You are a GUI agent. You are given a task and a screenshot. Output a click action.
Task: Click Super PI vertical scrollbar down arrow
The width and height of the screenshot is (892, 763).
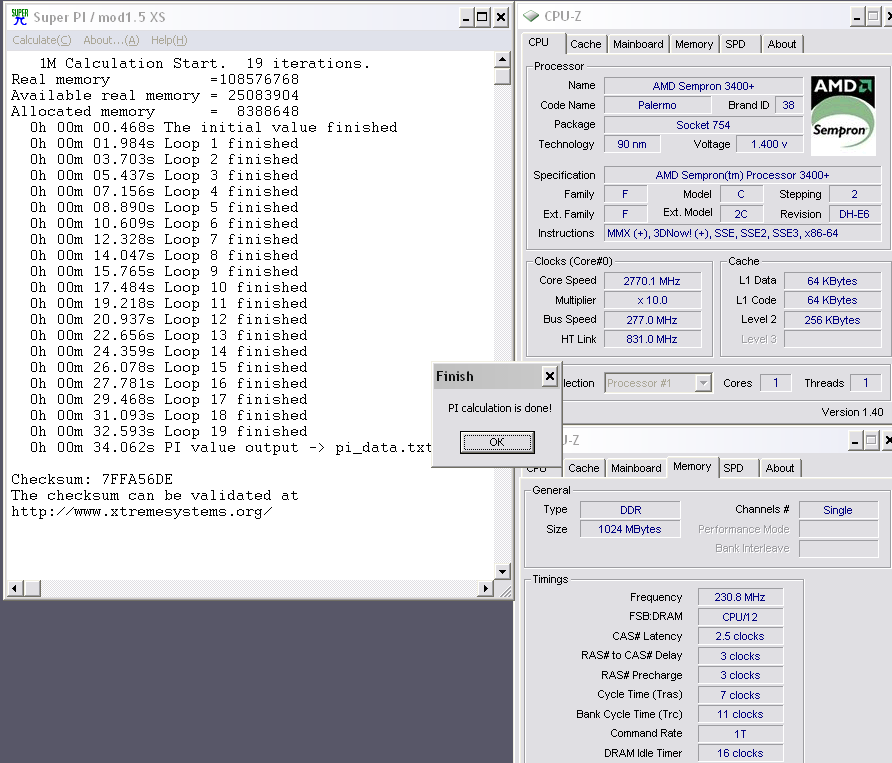pos(502,572)
